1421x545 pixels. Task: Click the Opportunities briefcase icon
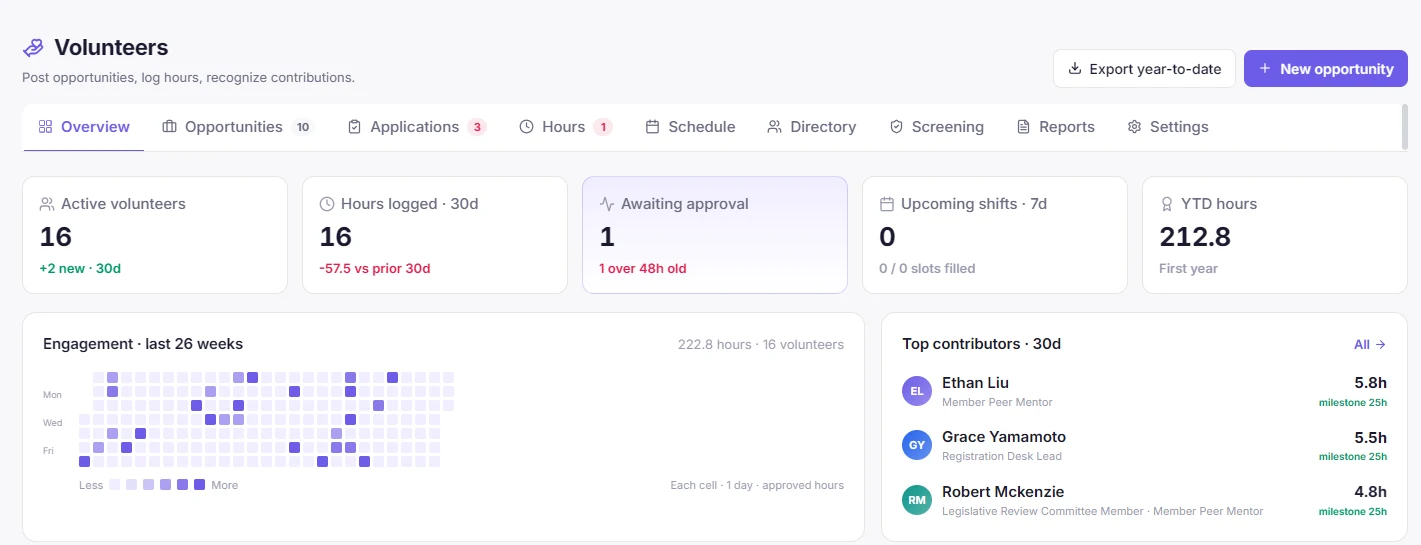[x=169, y=127]
